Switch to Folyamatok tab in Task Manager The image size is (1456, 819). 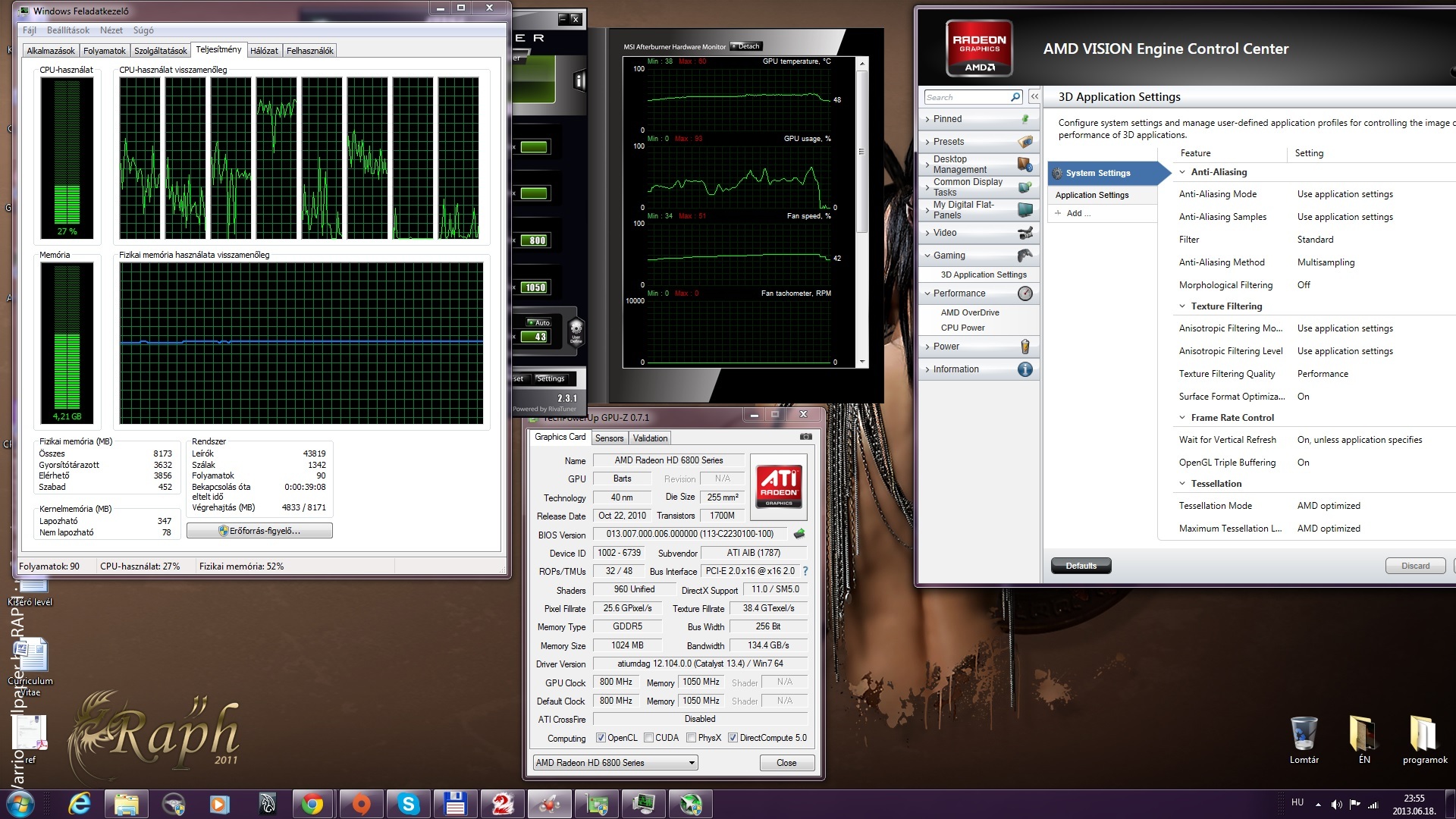105,51
